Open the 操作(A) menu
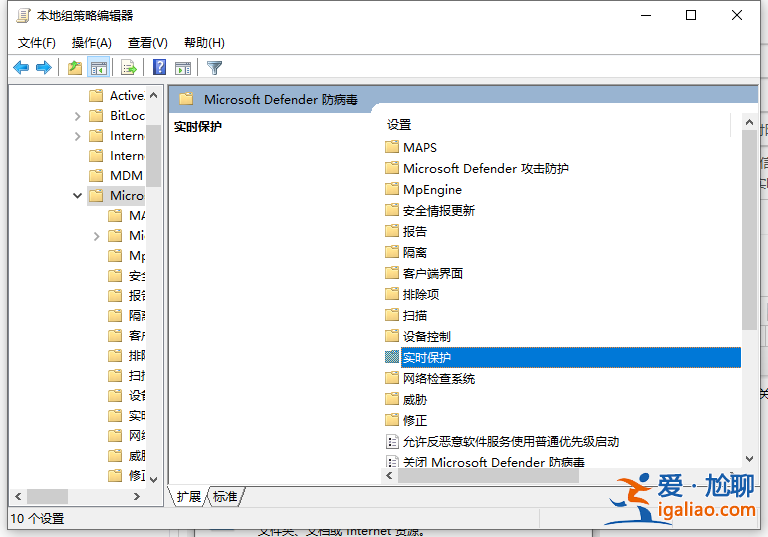Viewport: 768px width, 537px height. (x=92, y=43)
